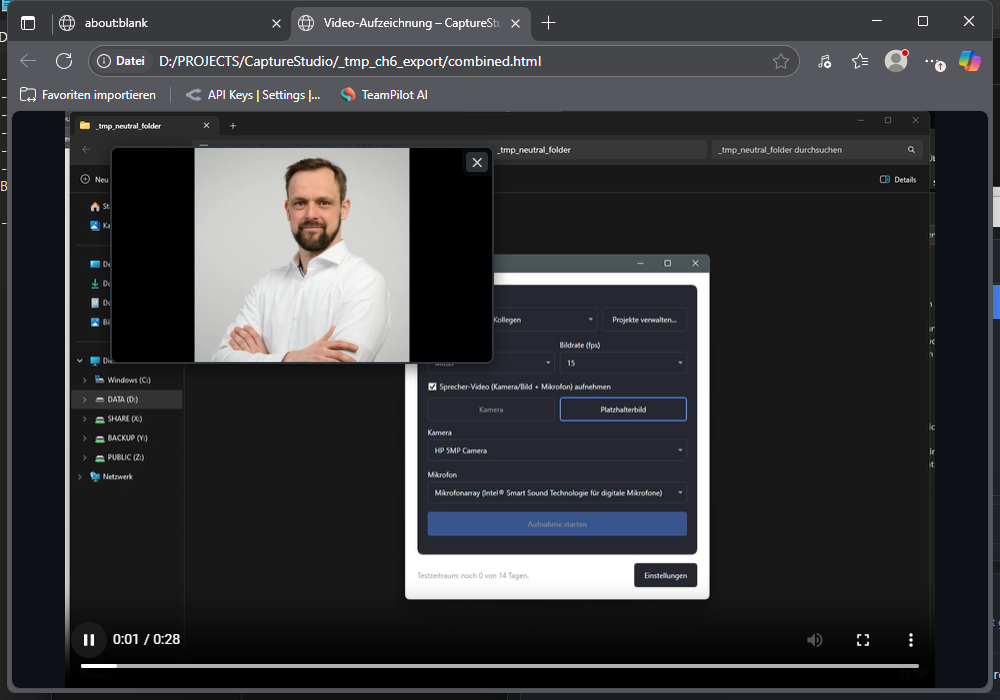Image resolution: width=1000 pixels, height=700 pixels.
Task: Close the about:blank tab
Action: click(x=276, y=24)
